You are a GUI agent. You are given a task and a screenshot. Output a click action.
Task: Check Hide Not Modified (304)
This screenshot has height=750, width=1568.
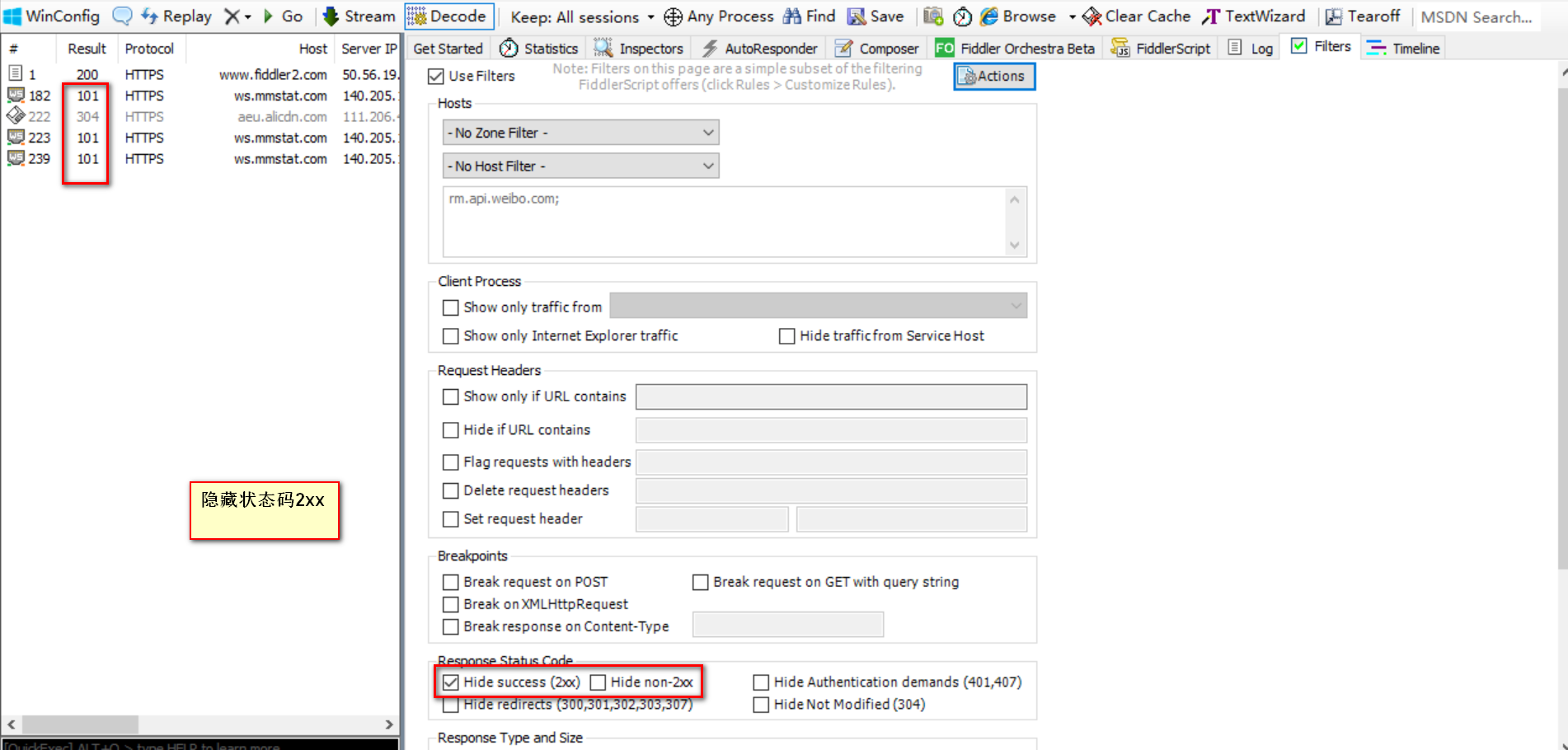pos(761,705)
